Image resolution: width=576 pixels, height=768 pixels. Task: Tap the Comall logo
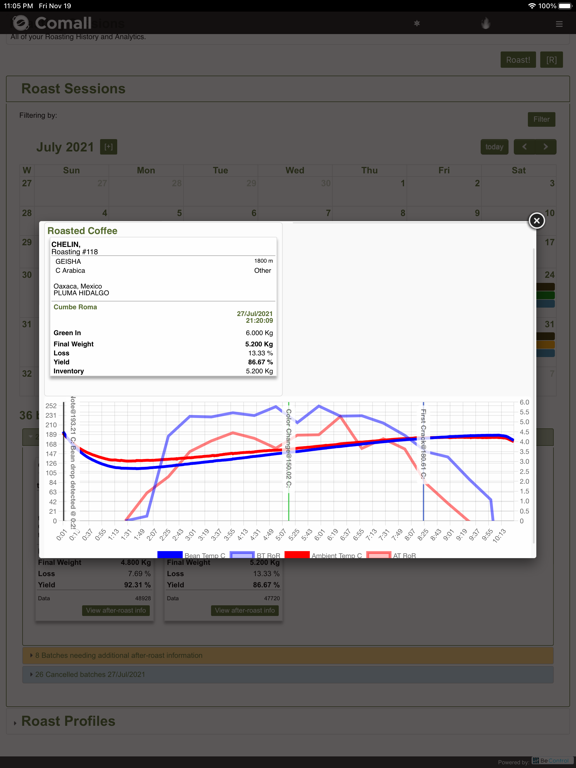(52, 23)
